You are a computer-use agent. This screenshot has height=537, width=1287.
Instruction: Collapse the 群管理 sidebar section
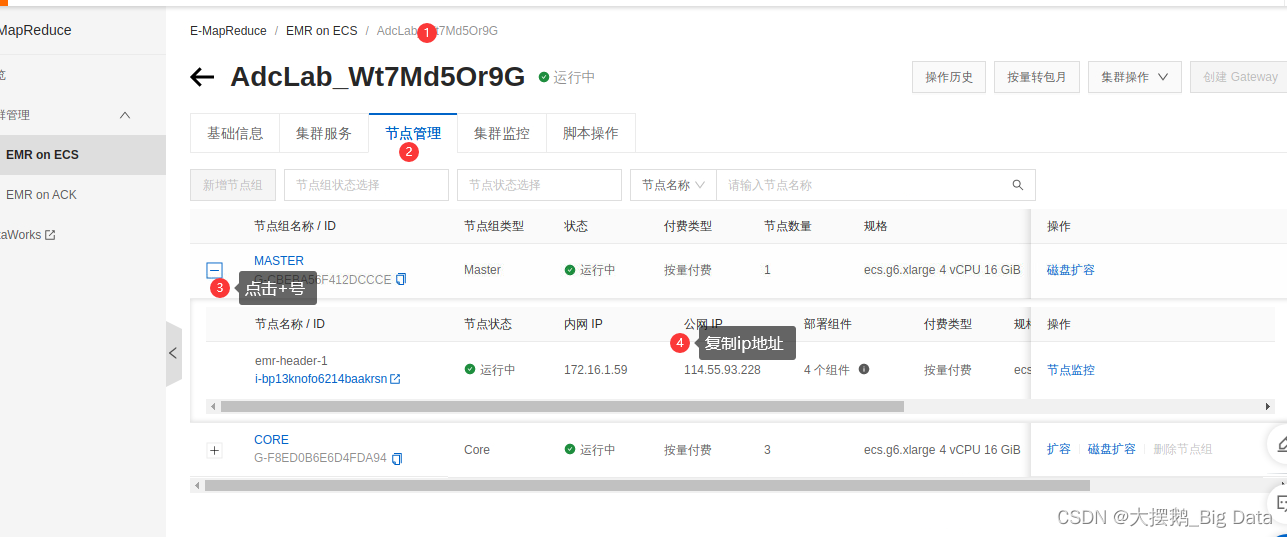tap(125, 115)
